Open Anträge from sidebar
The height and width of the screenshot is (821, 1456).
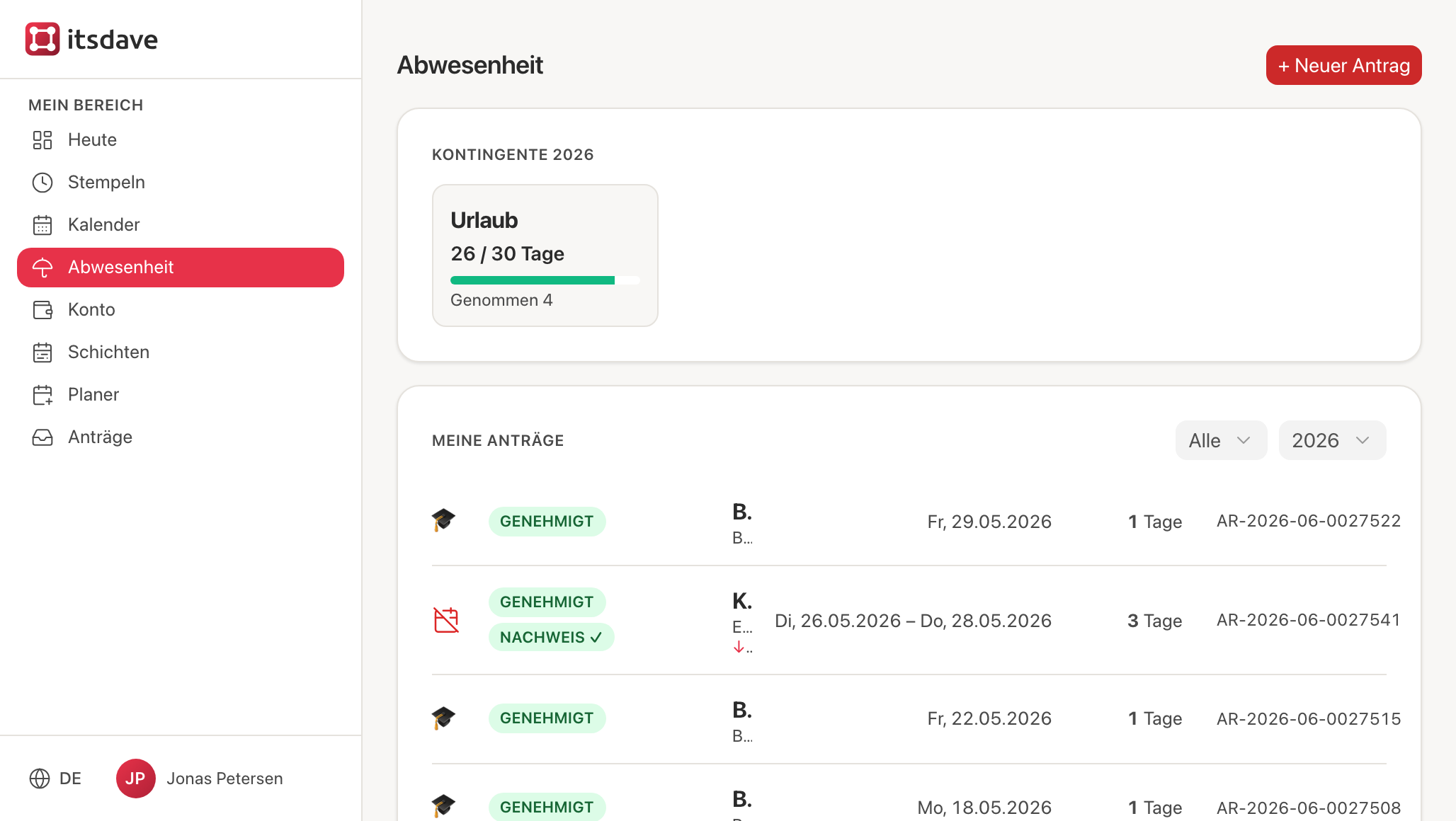181,437
